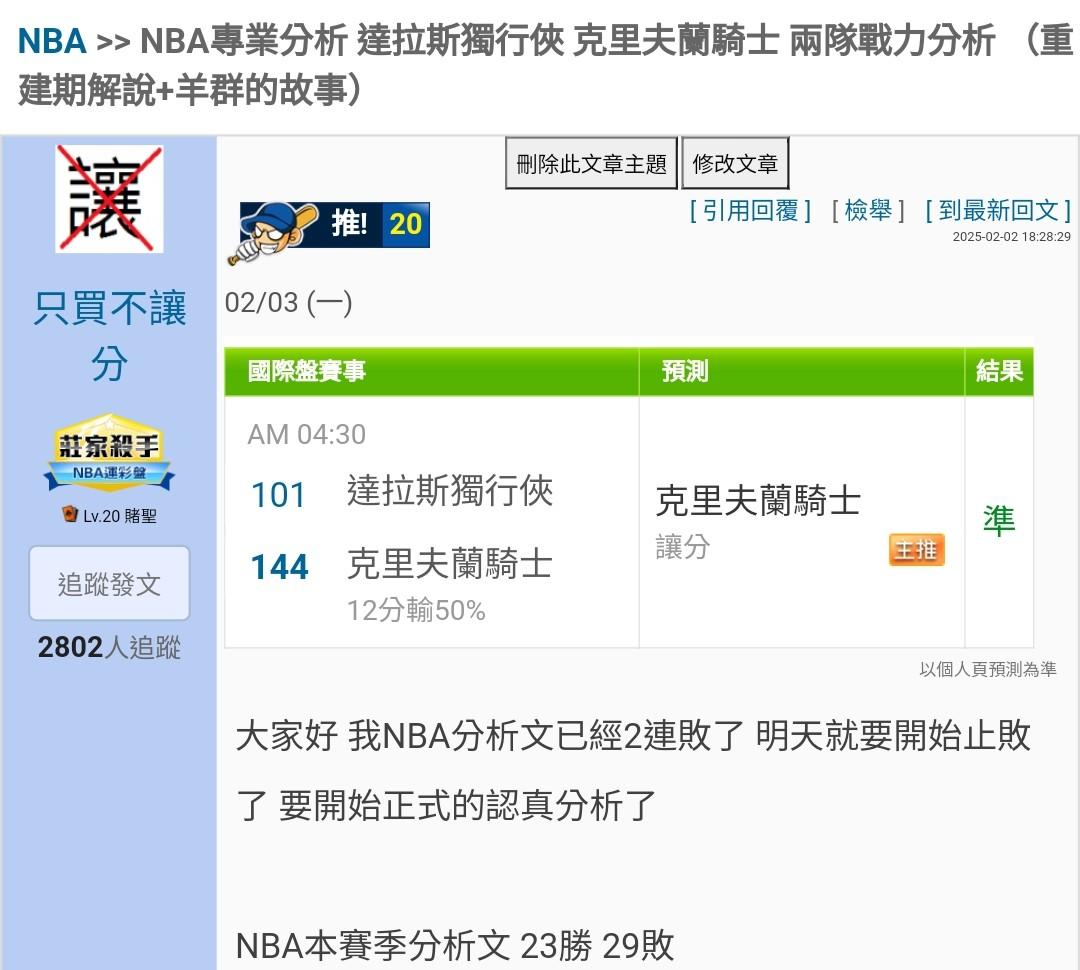Click the 檢舉 report link

pos(868,210)
